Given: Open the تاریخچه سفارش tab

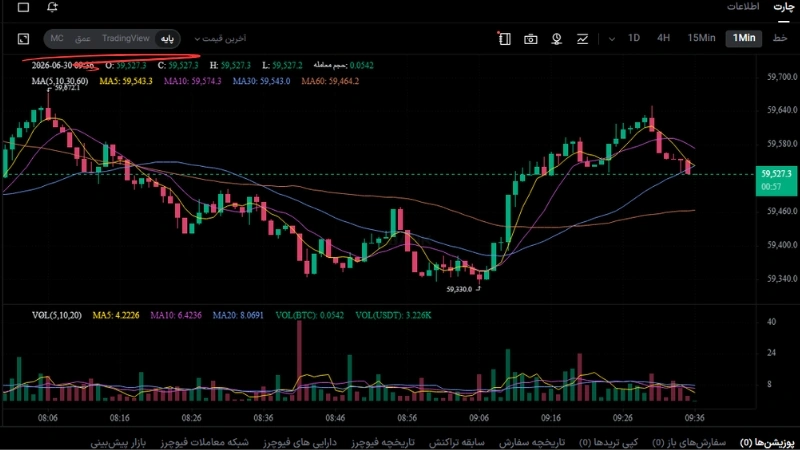Looking at the screenshot, I should click(x=532, y=442).
